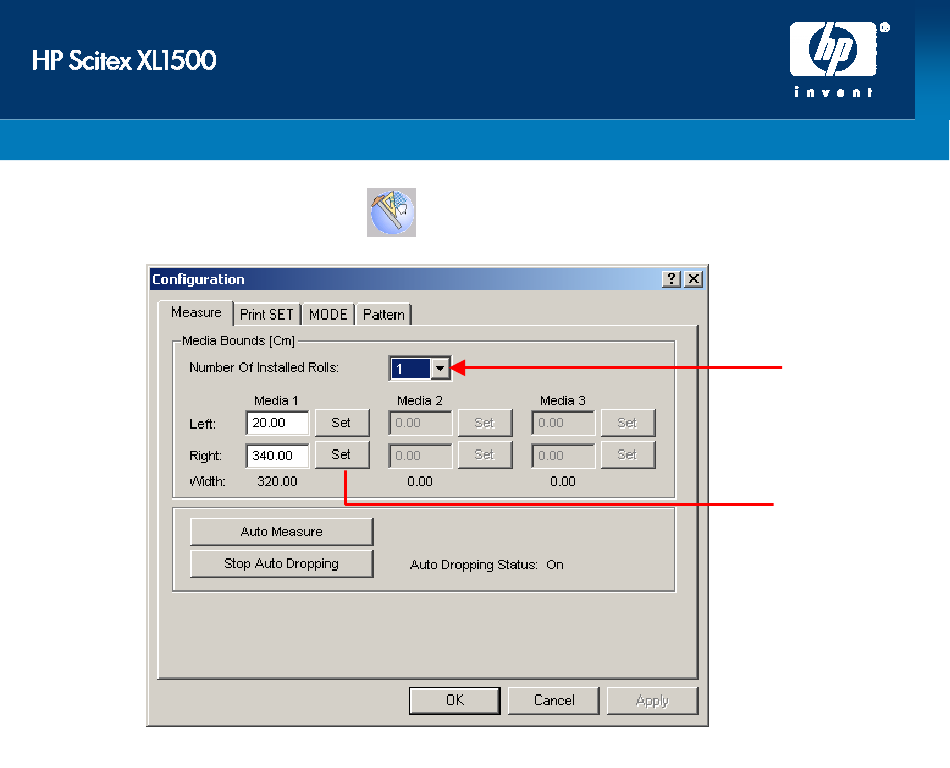Click the Right row label
This screenshot has width=950, height=768.
click(x=205, y=455)
